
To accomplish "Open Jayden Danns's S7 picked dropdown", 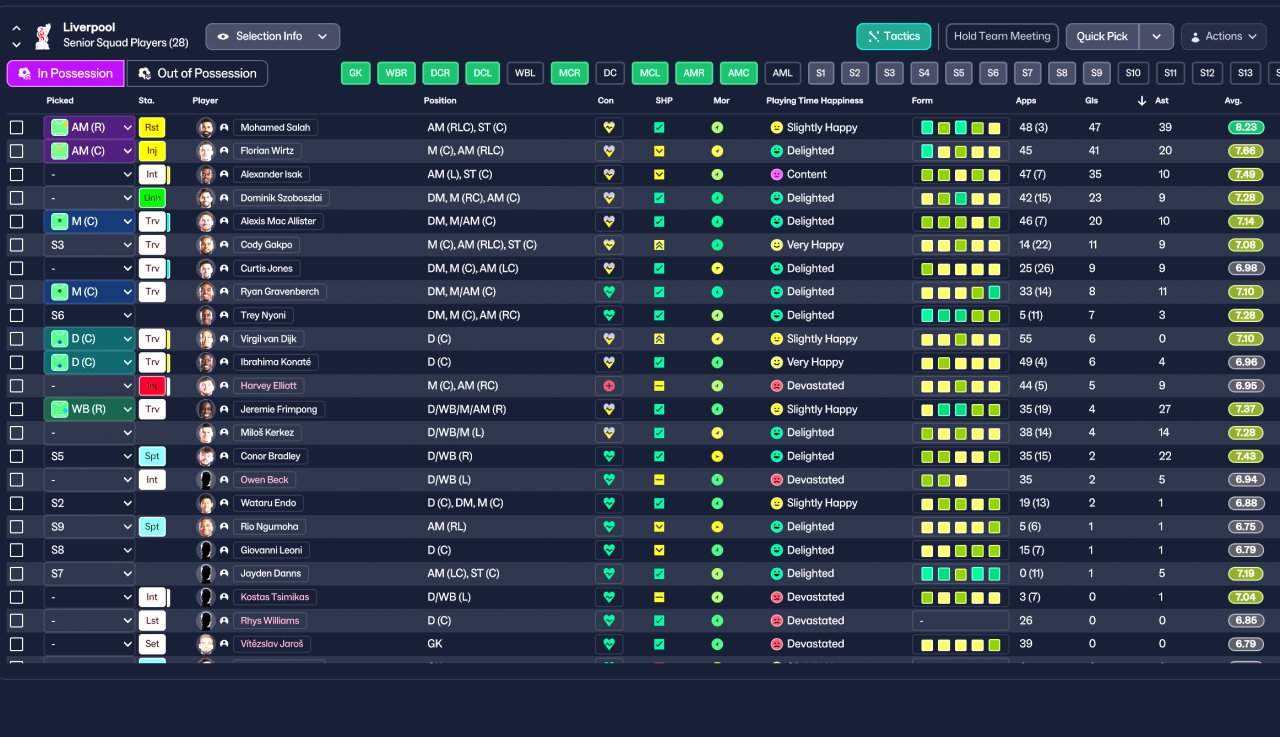I will (89, 574).
